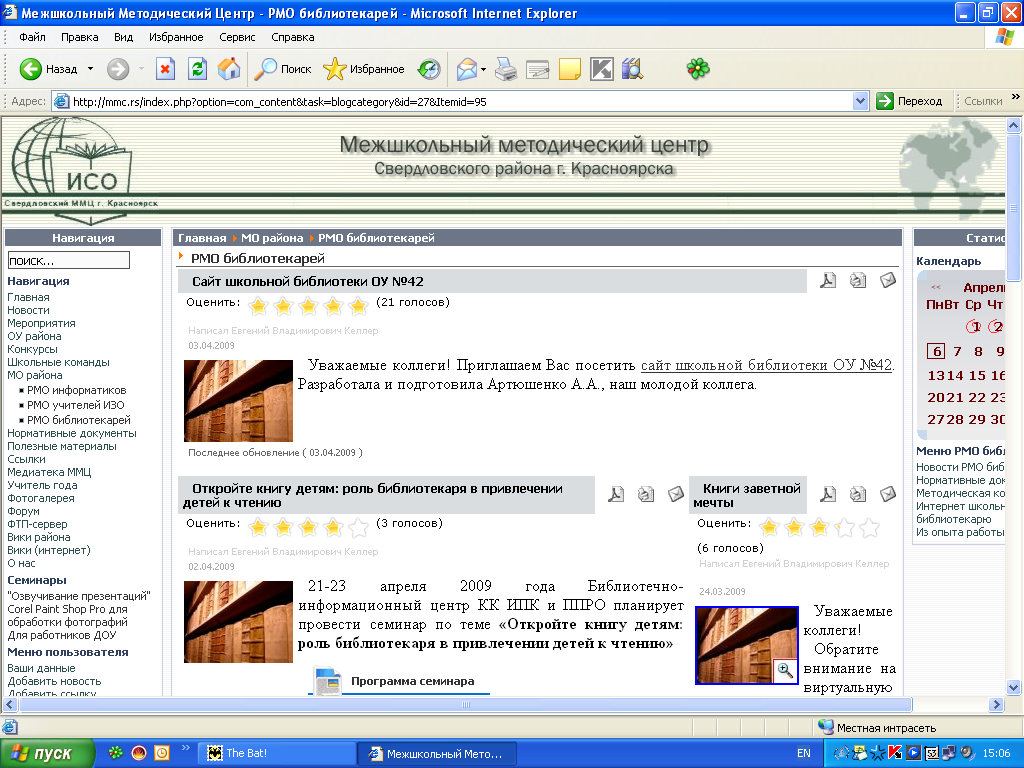Open PDF version of ОУ №42 article
This screenshot has width=1024, height=768.
click(828, 281)
